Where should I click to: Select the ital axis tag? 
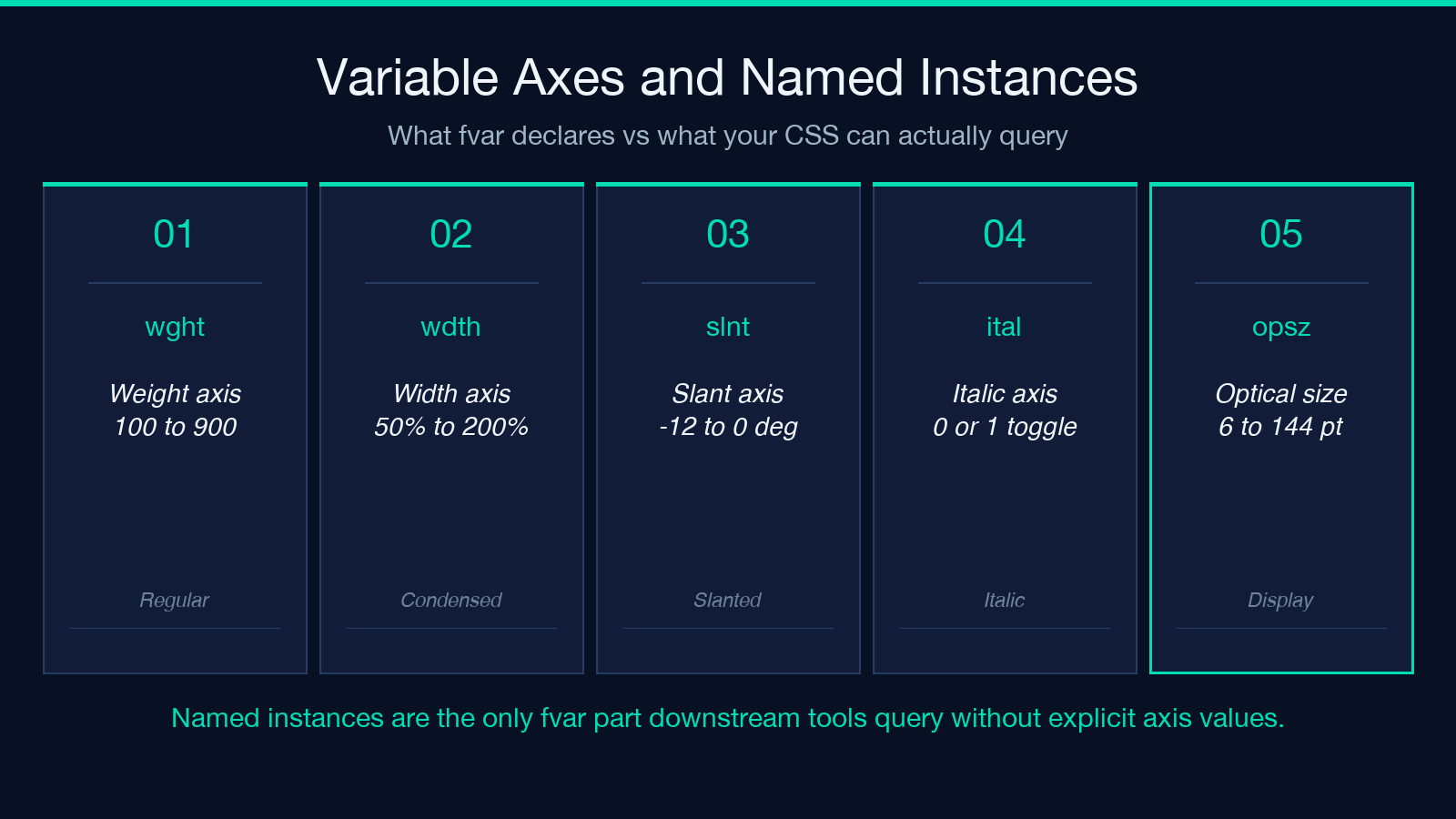click(x=1005, y=327)
